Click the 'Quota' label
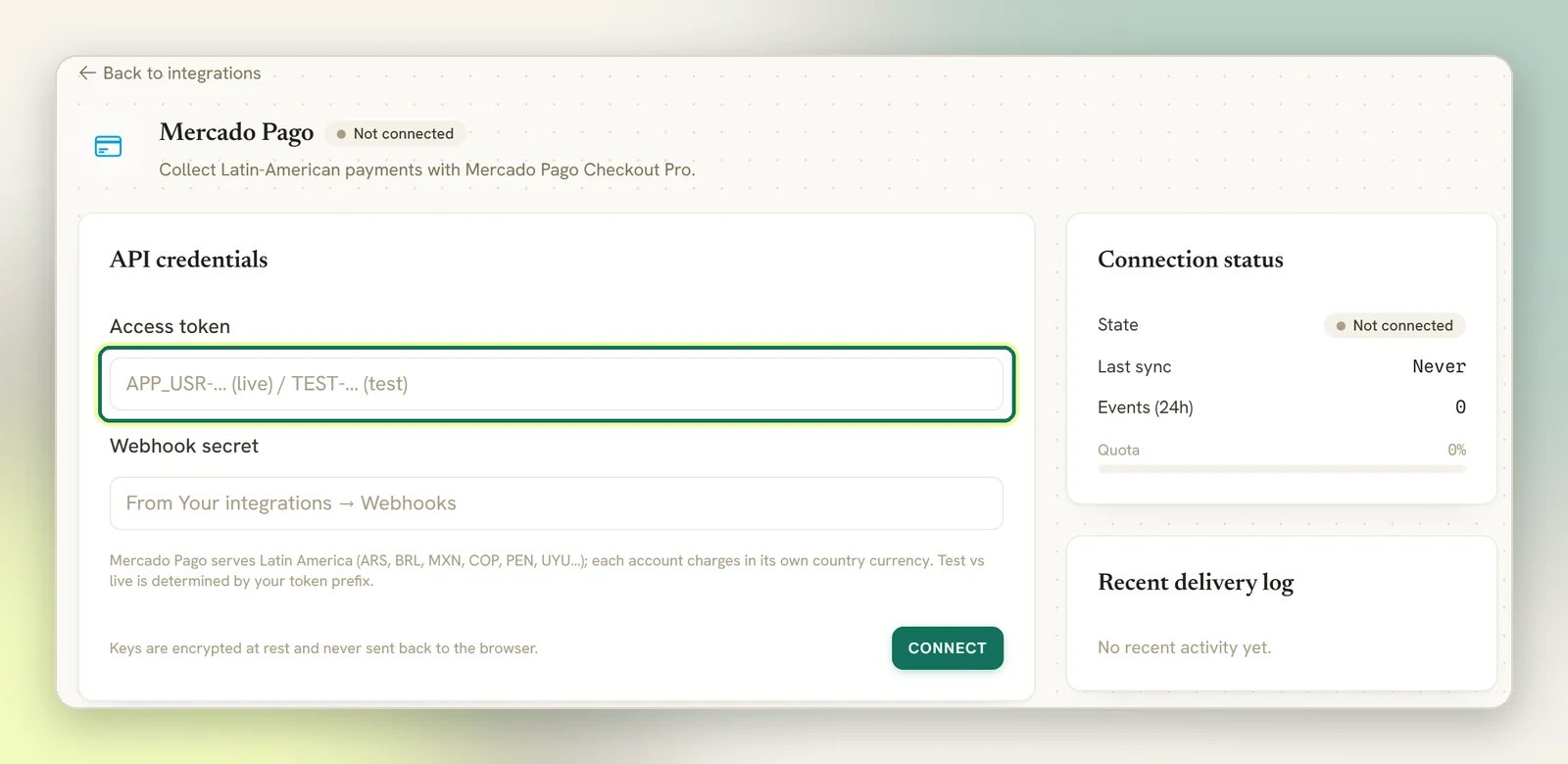1568x764 pixels. point(1118,450)
